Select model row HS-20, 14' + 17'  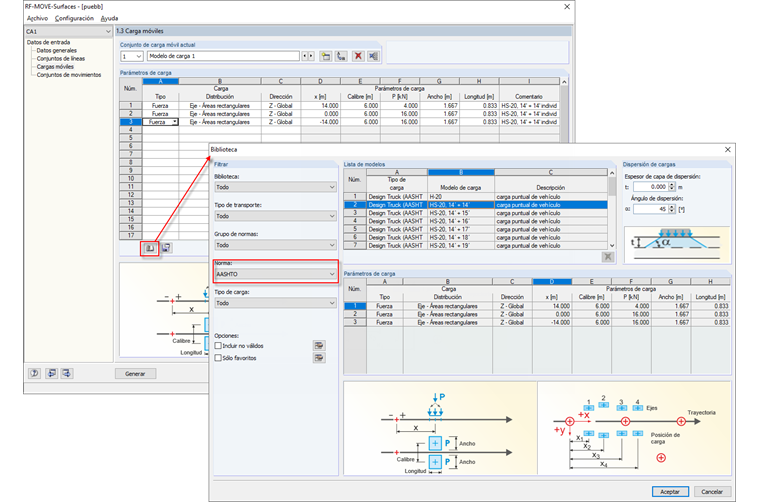[x=475, y=229]
